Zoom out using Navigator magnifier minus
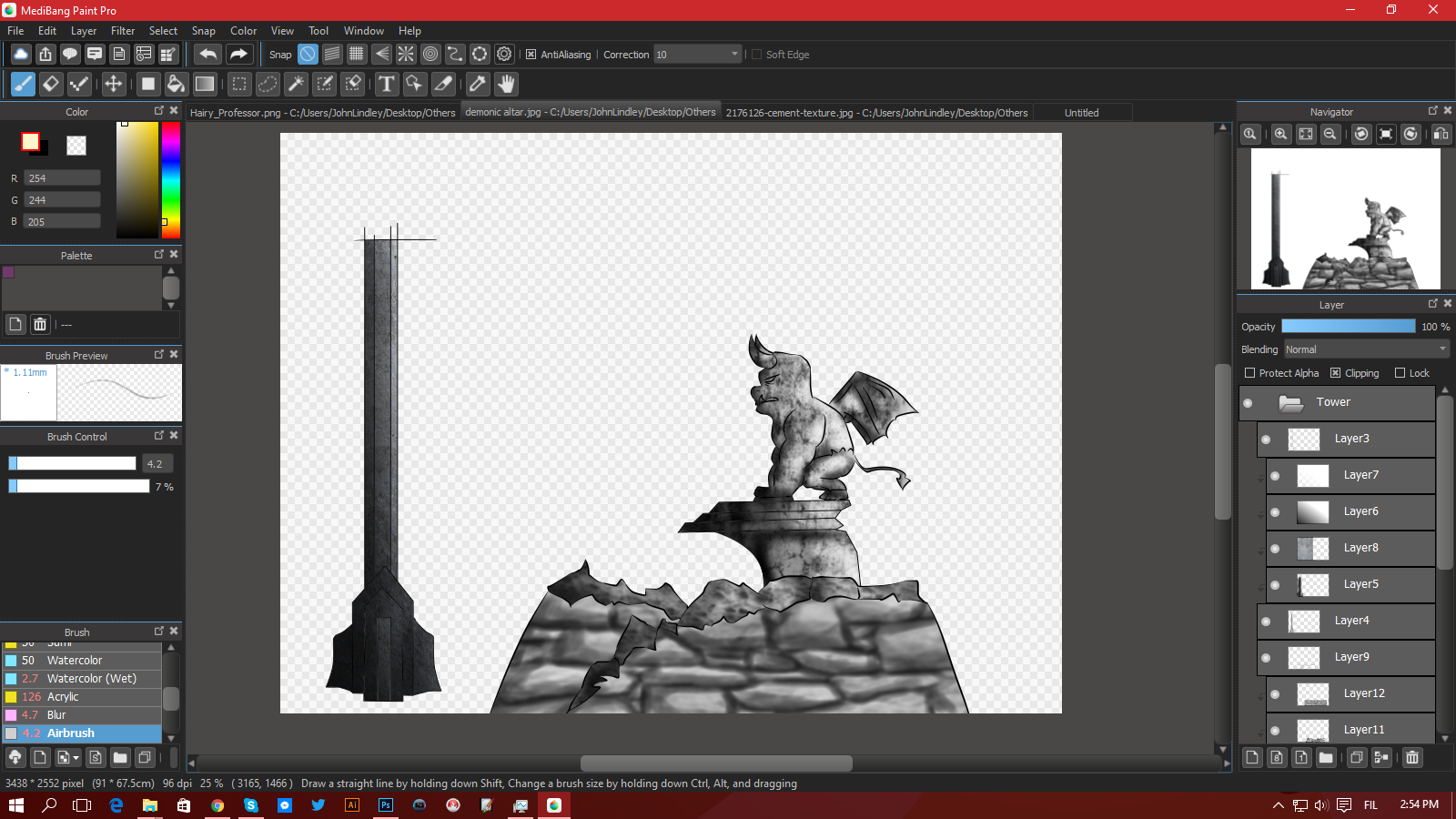This screenshot has width=1456, height=819. [1330, 134]
